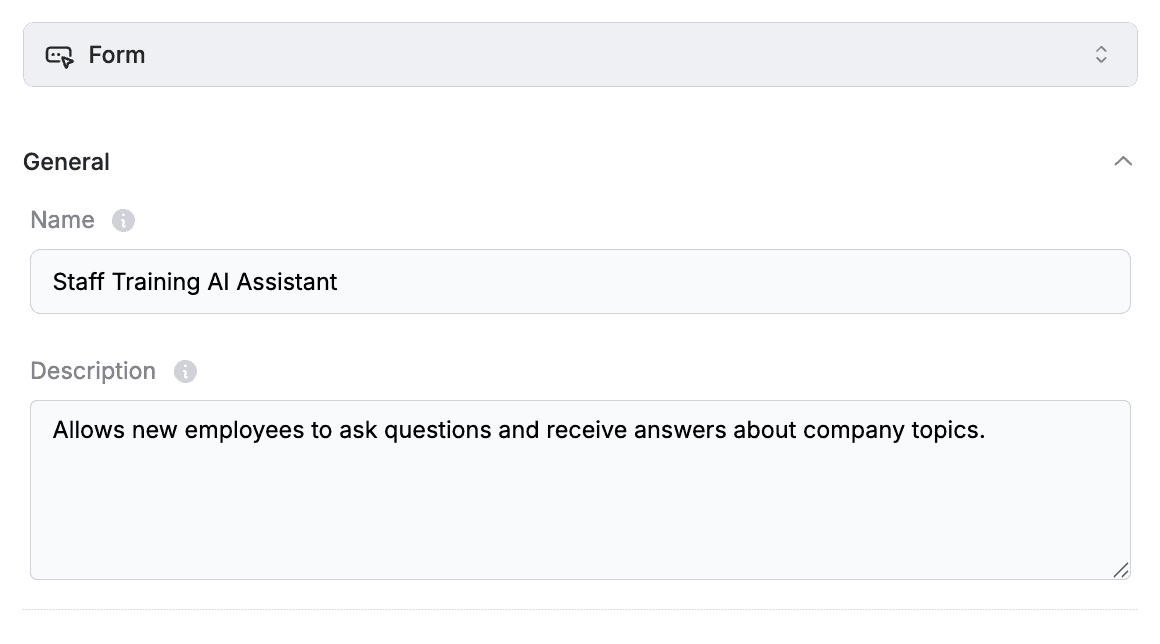Click the 'Form' label text in selector
The height and width of the screenshot is (644, 1160).
pyautogui.click(x=117, y=55)
